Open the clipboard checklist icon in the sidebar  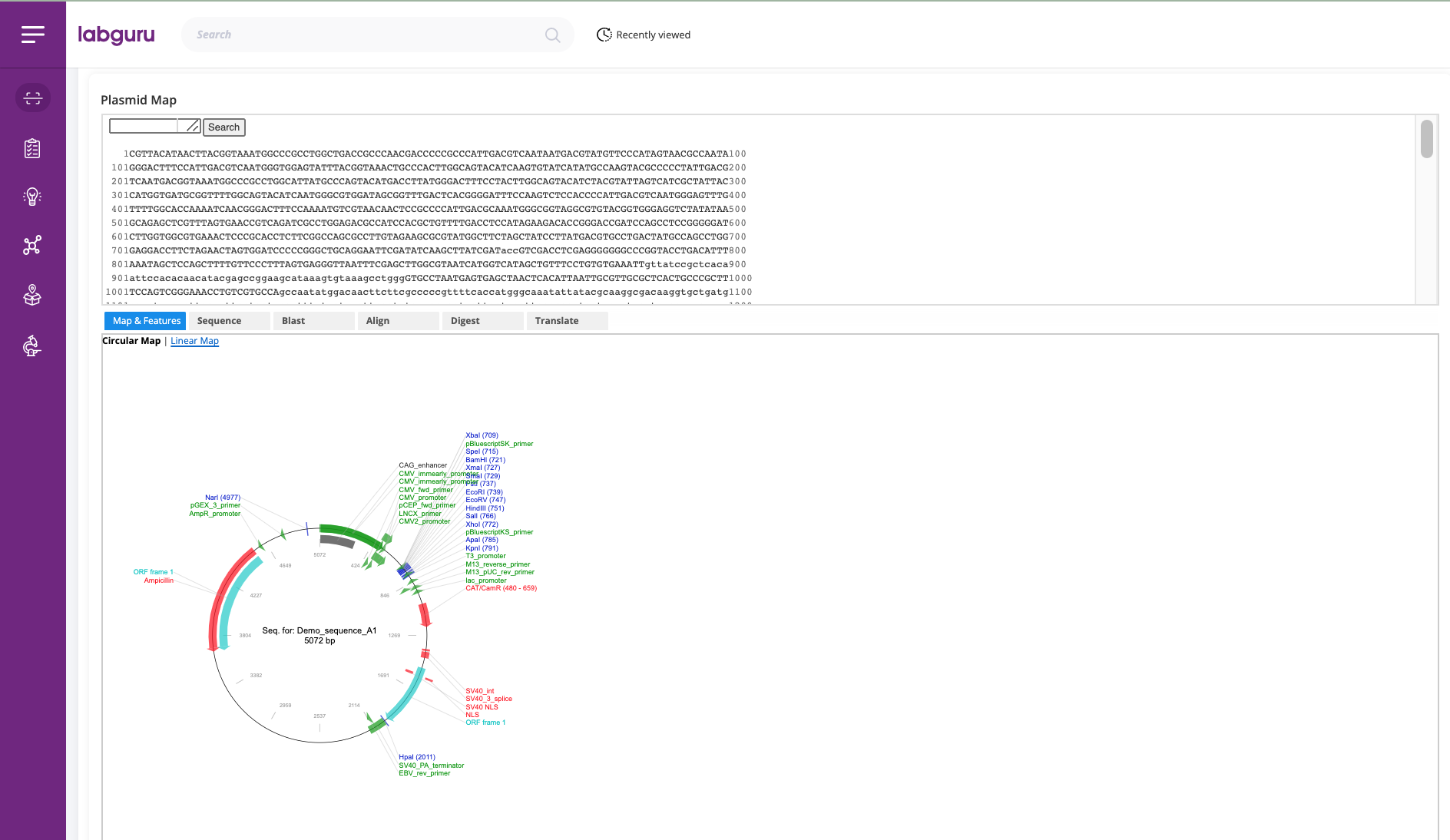coord(32,148)
